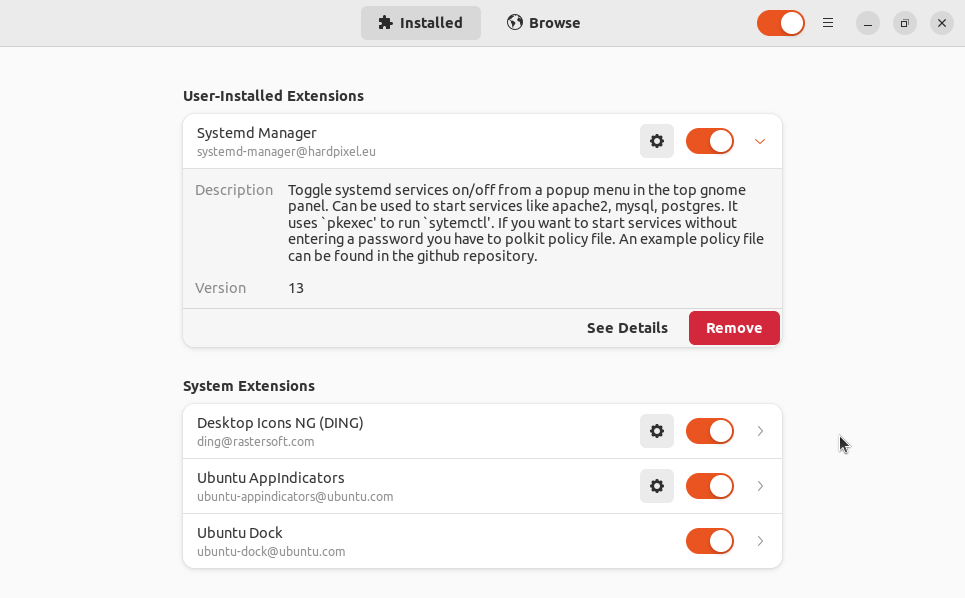Turn off Desktop Icons NG (DING) switch
The image size is (965, 598).
[x=710, y=431]
